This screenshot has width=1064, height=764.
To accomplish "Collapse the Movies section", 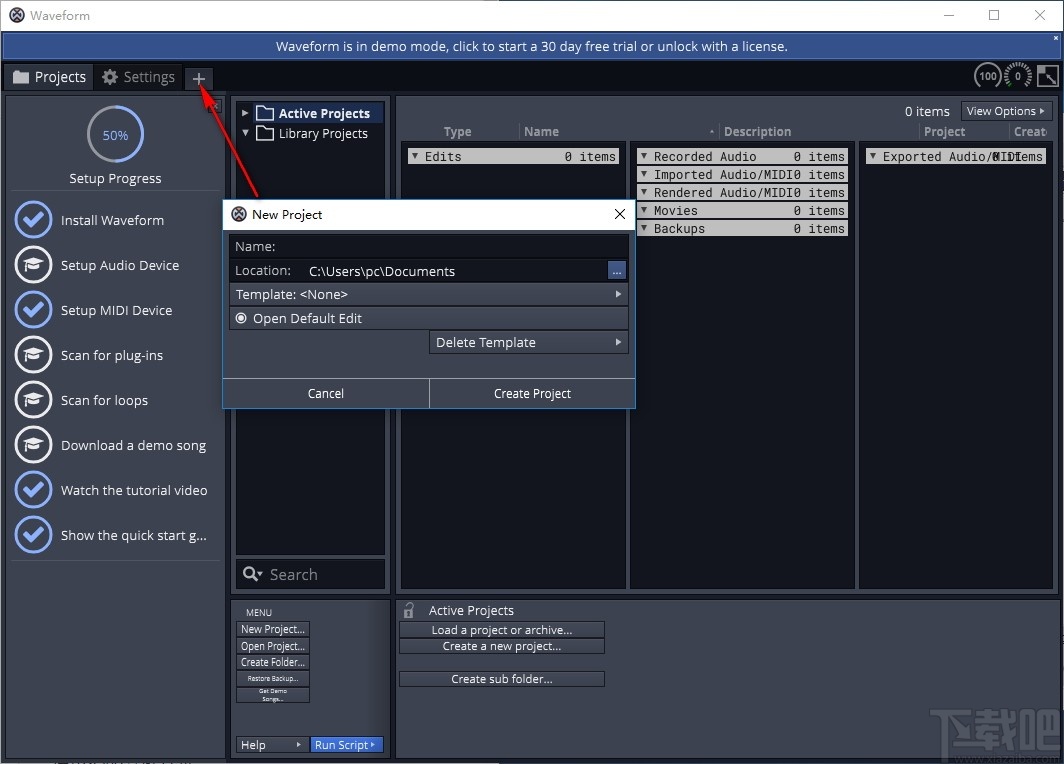I will (x=643, y=210).
